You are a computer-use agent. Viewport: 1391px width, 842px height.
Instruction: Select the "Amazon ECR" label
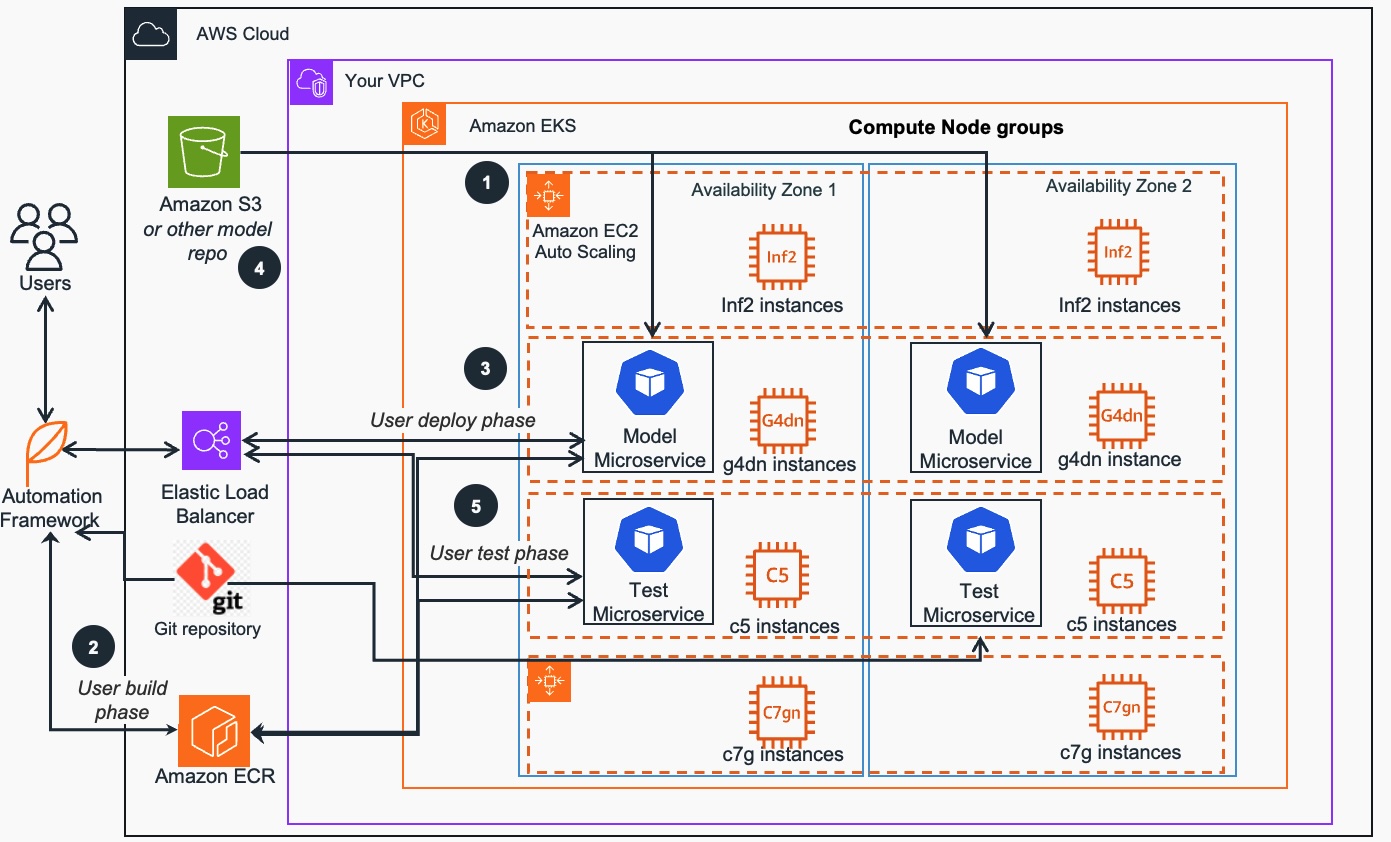click(x=215, y=776)
